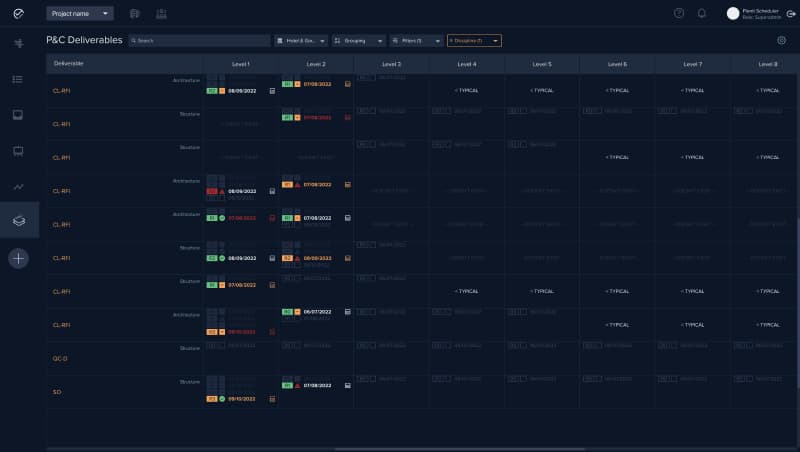Click the round plus button in sidebar
800x452 pixels.
click(18, 258)
